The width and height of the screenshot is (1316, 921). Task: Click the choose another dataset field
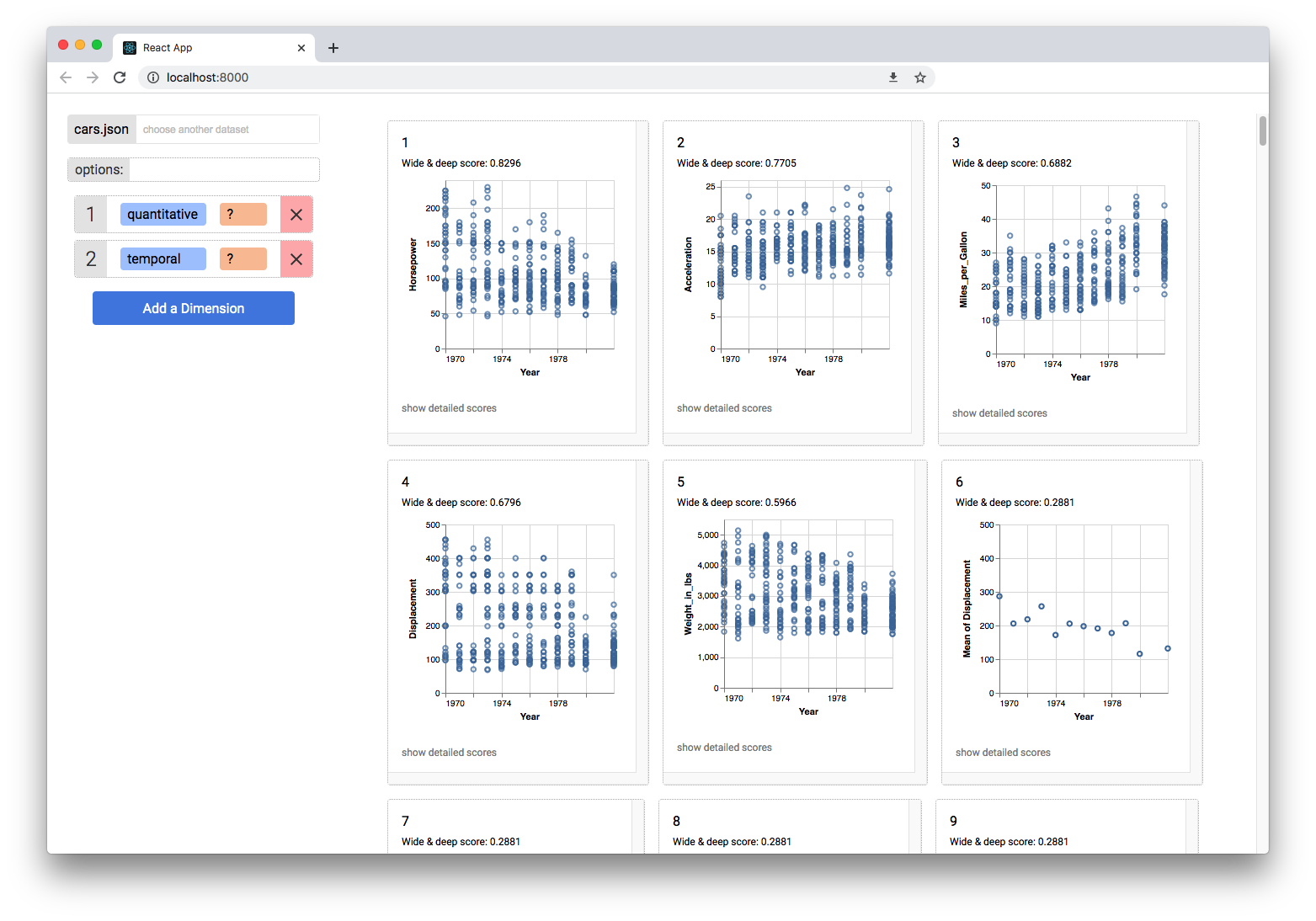coord(227,130)
